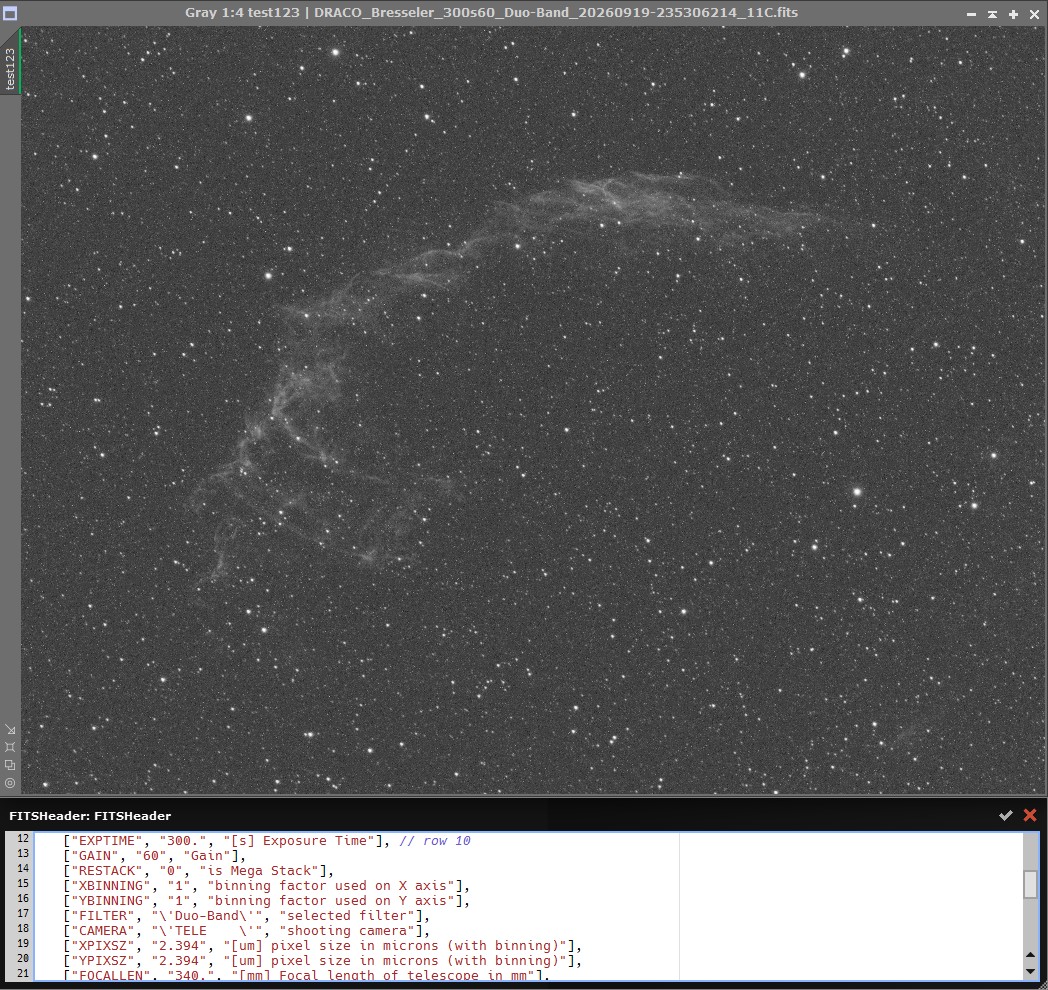Click the image window icon in title bar
This screenshot has height=990, width=1048.
10,13
